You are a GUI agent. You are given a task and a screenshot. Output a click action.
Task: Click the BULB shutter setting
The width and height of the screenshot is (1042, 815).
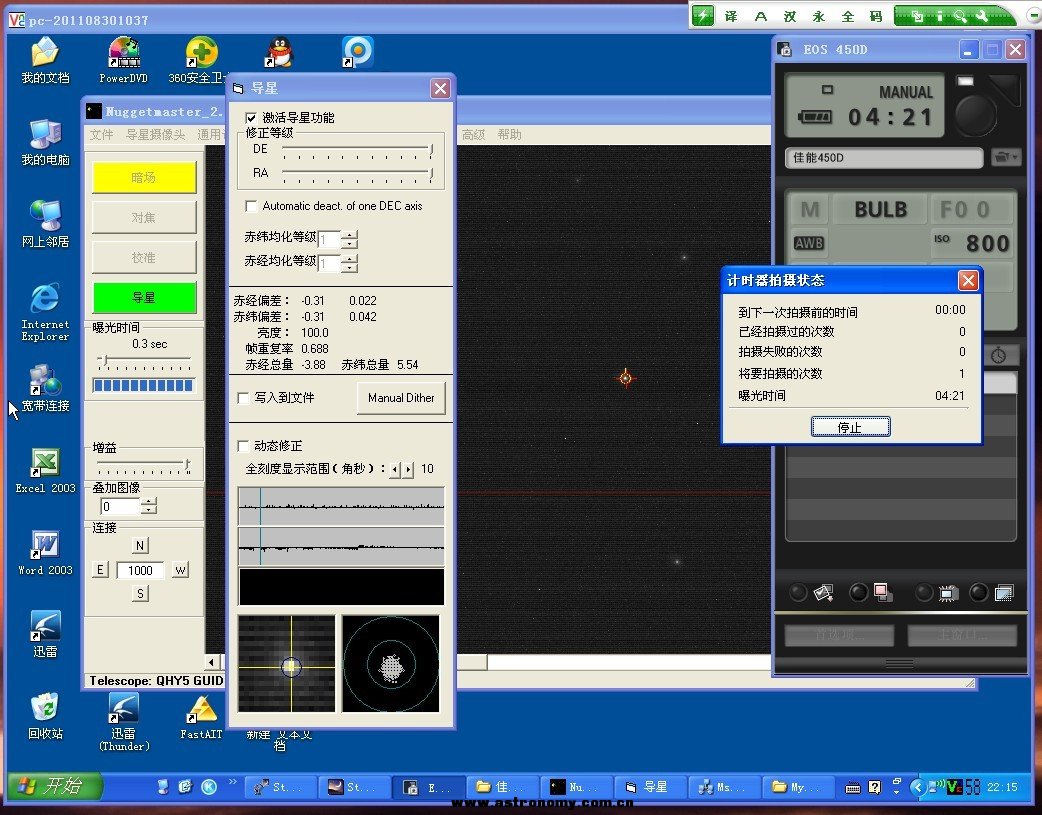pos(881,209)
